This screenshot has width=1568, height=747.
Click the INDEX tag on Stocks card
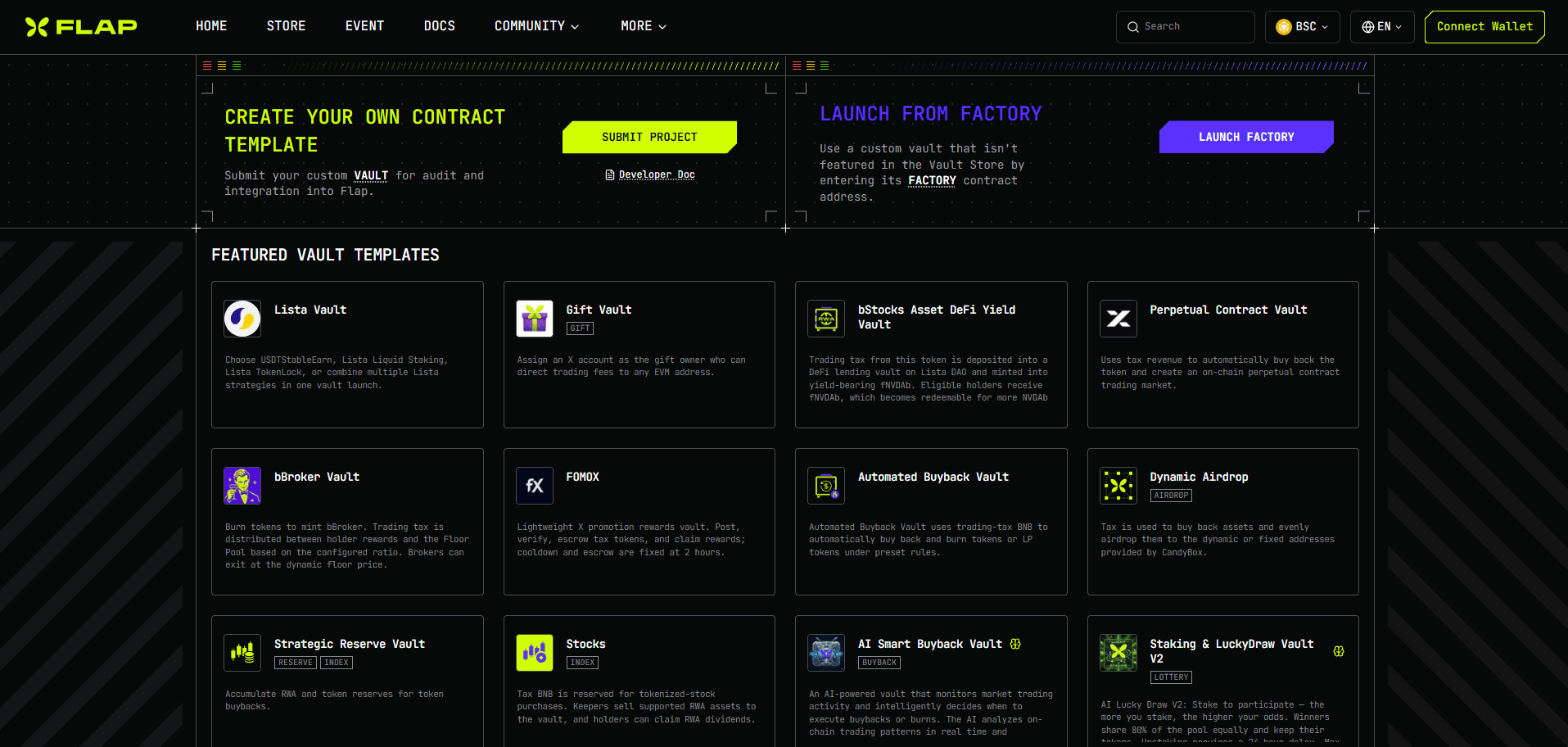pos(582,663)
